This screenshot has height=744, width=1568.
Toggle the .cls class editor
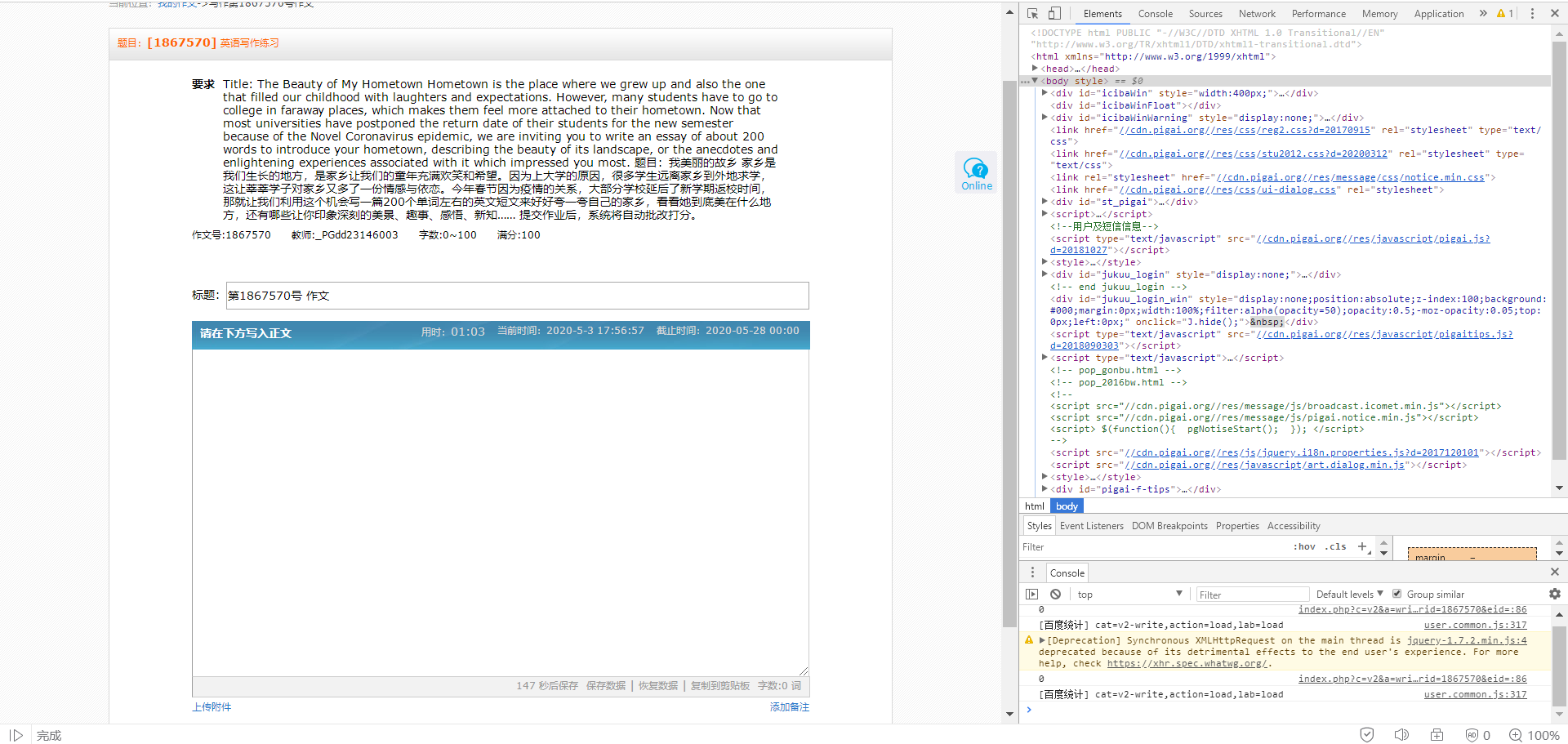pyautogui.click(x=1337, y=546)
